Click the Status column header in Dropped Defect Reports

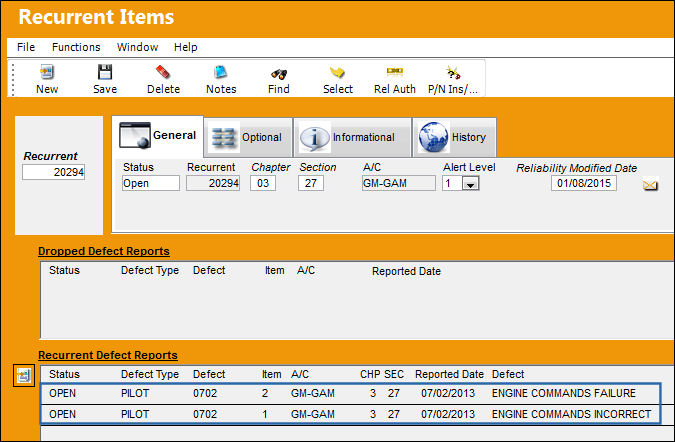64,270
